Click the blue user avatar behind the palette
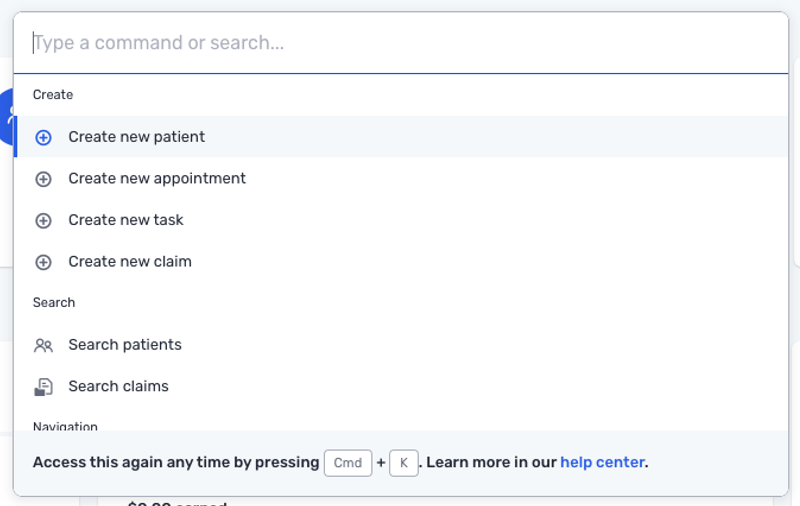 (7, 116)
